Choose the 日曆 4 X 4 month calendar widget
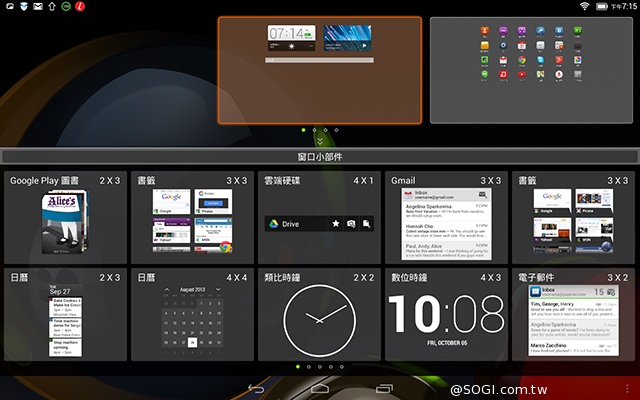 click(192, 314)
